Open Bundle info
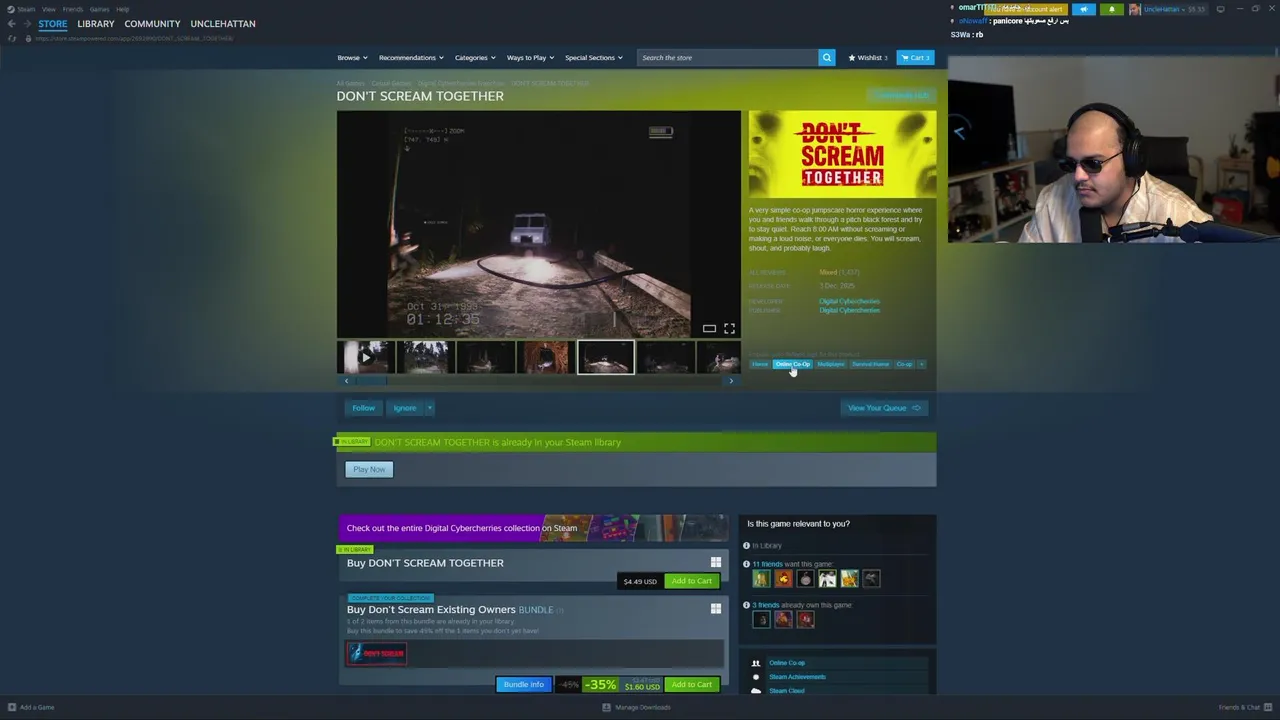This screenshot has width=1280, height=720. pyautogui.click(x=523, y=685)
